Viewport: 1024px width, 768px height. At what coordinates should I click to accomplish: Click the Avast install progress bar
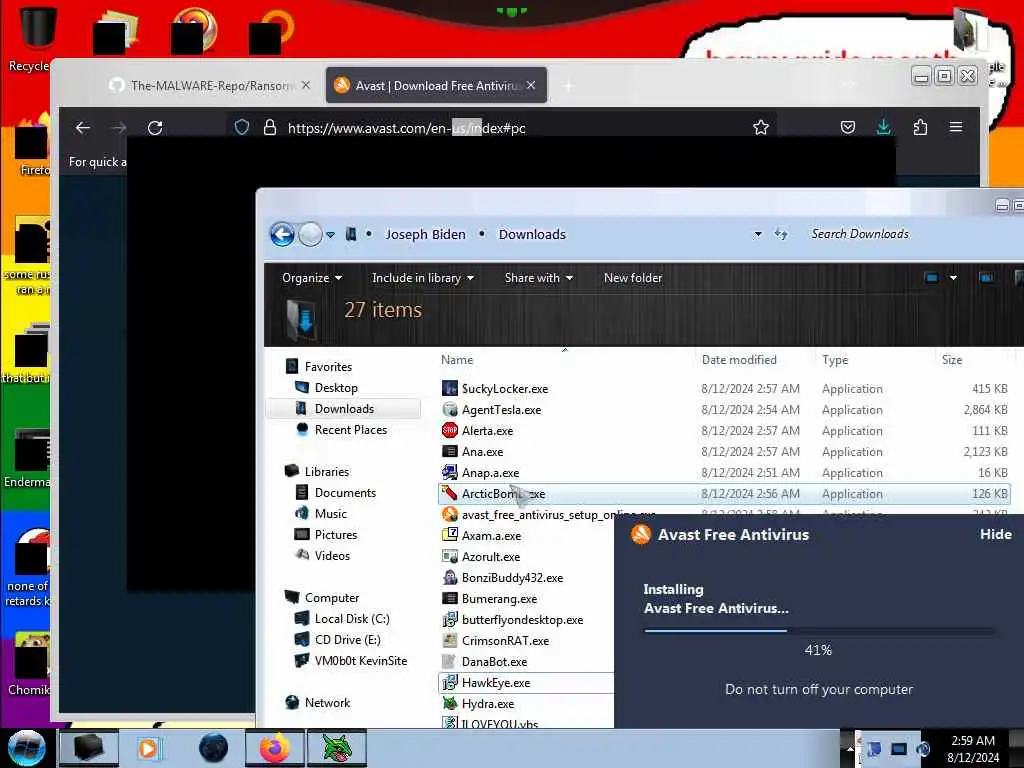click(818, 631)
